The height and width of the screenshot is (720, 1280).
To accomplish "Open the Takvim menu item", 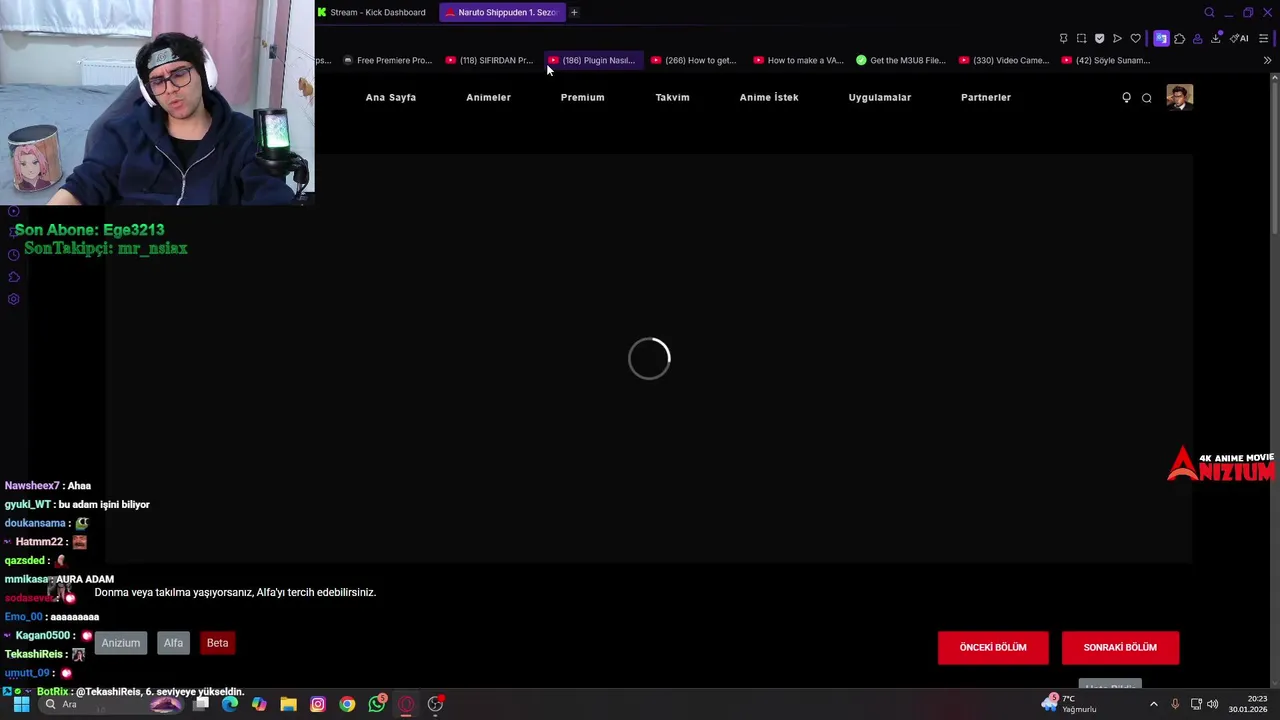I will (672, 97).
